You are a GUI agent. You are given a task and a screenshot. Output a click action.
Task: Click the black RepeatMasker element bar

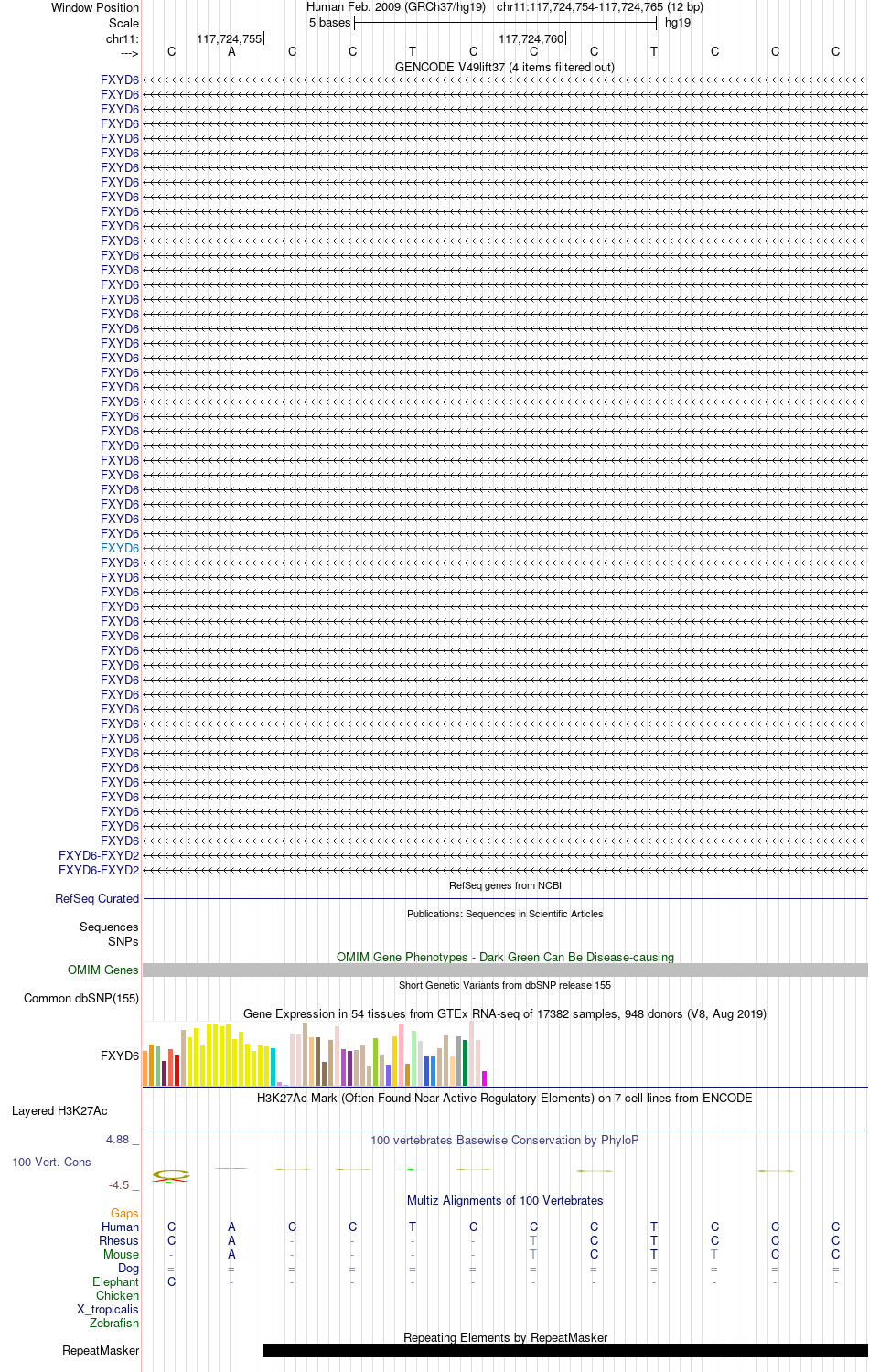(x=564, y=1350)
